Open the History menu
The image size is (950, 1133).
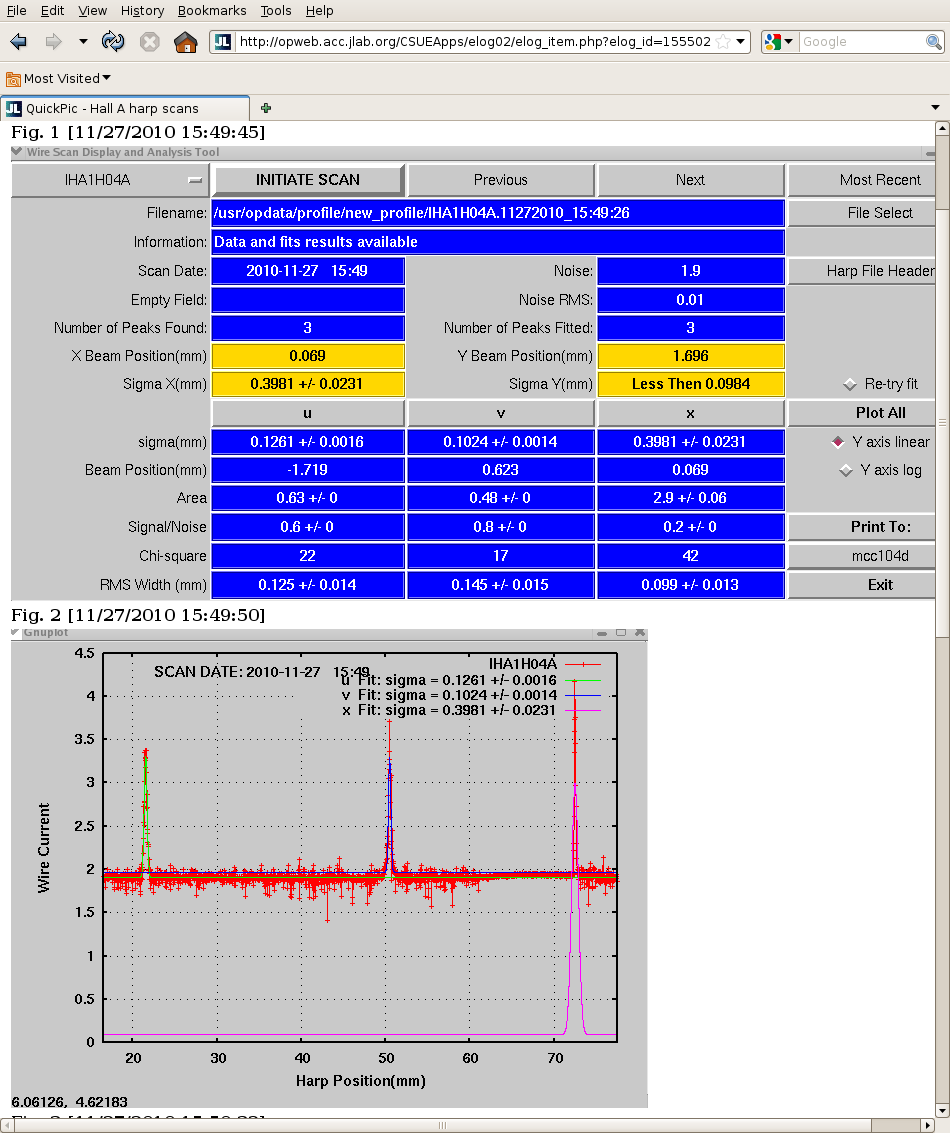142,11
